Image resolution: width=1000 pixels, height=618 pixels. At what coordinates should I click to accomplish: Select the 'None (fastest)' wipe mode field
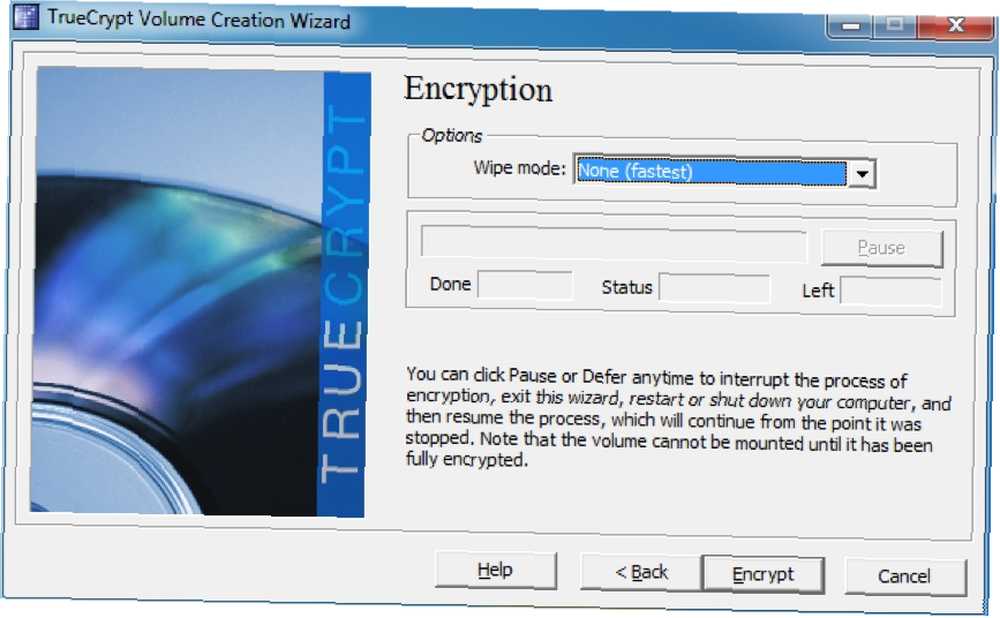(711, 172)
